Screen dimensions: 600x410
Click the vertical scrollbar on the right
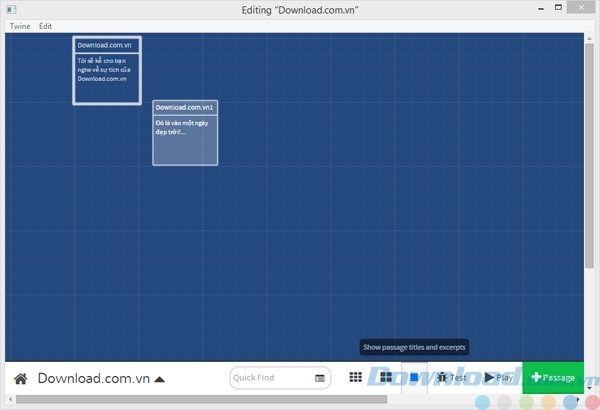[x=589, y=150]
